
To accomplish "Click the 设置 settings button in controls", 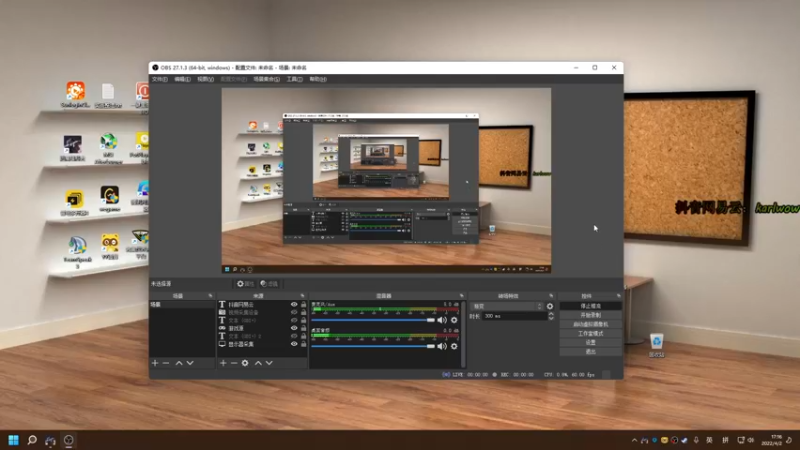I will coord(591,343).
